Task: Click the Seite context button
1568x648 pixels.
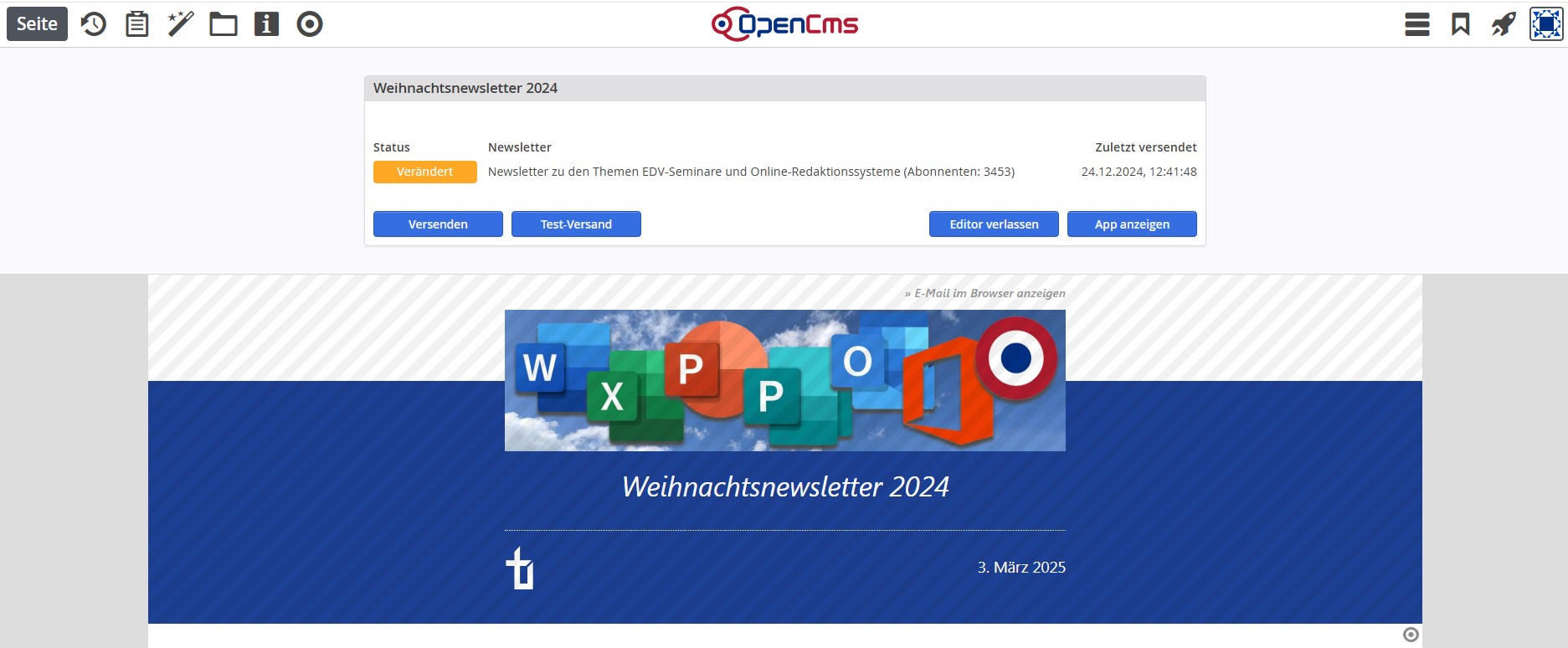Action: point(37,23)
